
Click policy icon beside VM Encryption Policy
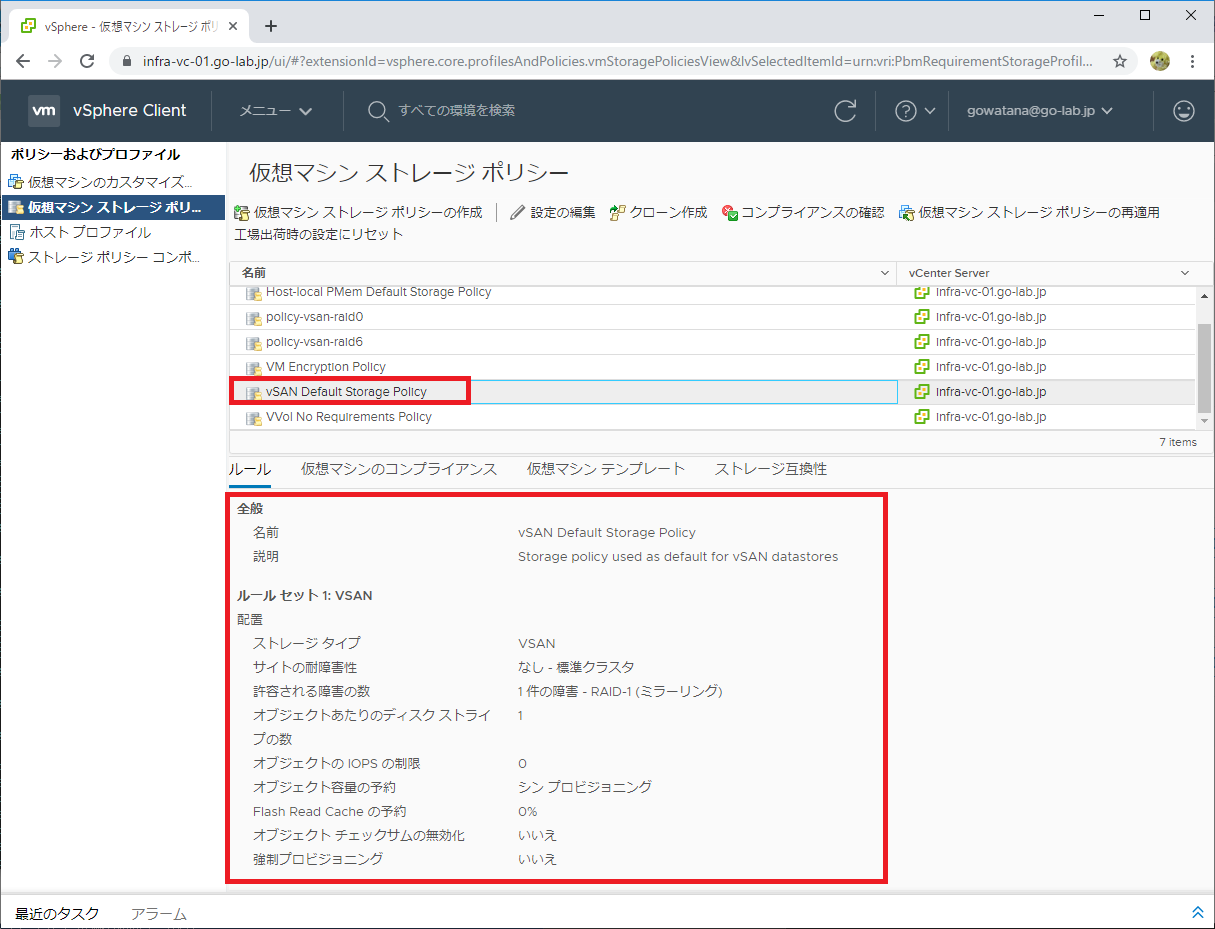coord(254,367)
